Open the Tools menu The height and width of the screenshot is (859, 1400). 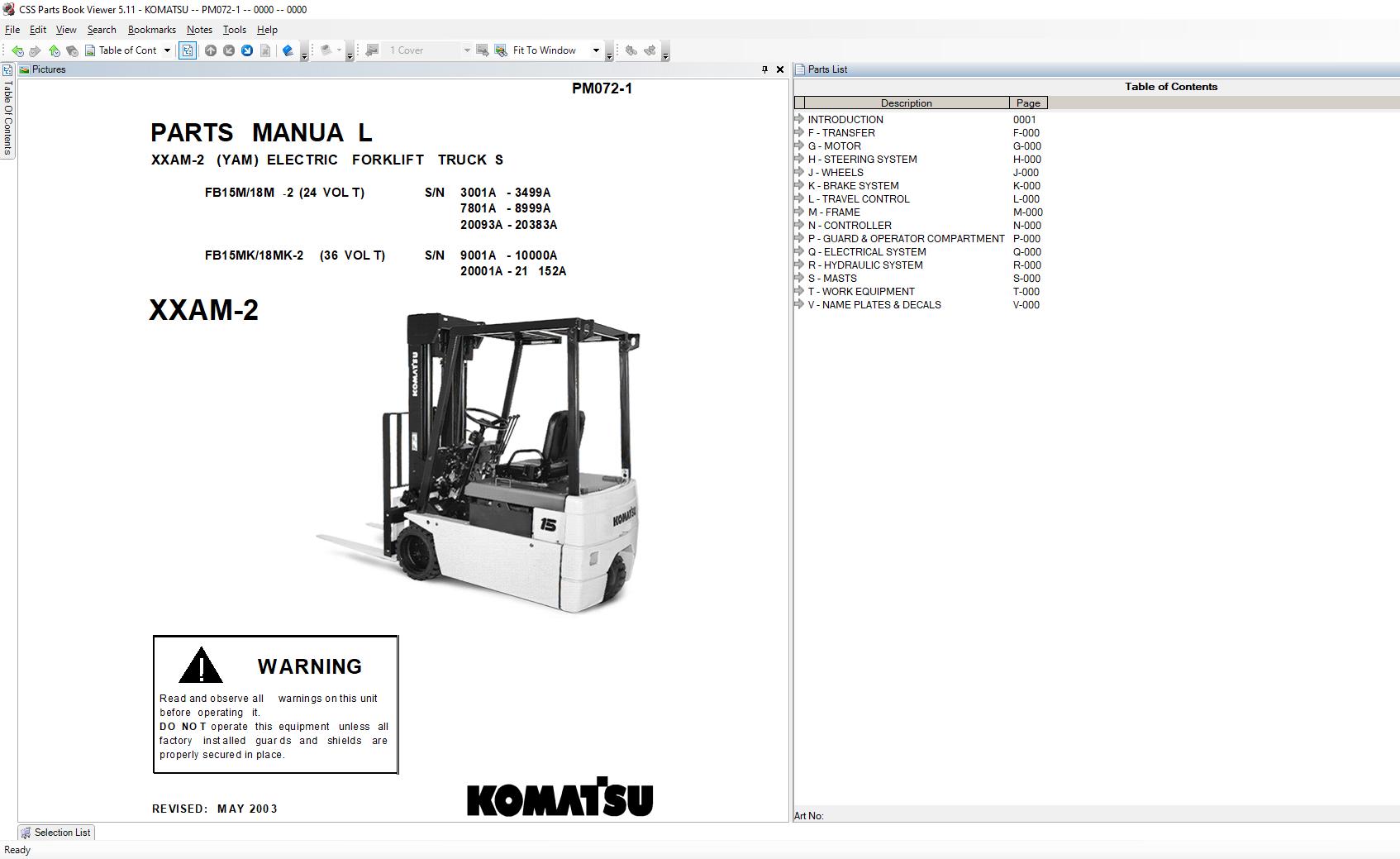click(234, 30)
